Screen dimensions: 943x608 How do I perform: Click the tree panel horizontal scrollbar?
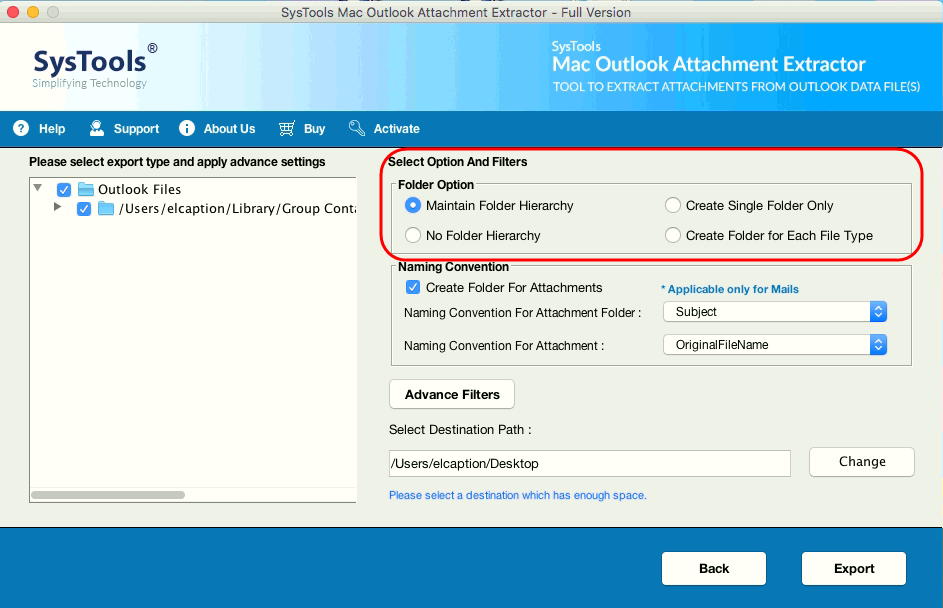pos(108,495)
